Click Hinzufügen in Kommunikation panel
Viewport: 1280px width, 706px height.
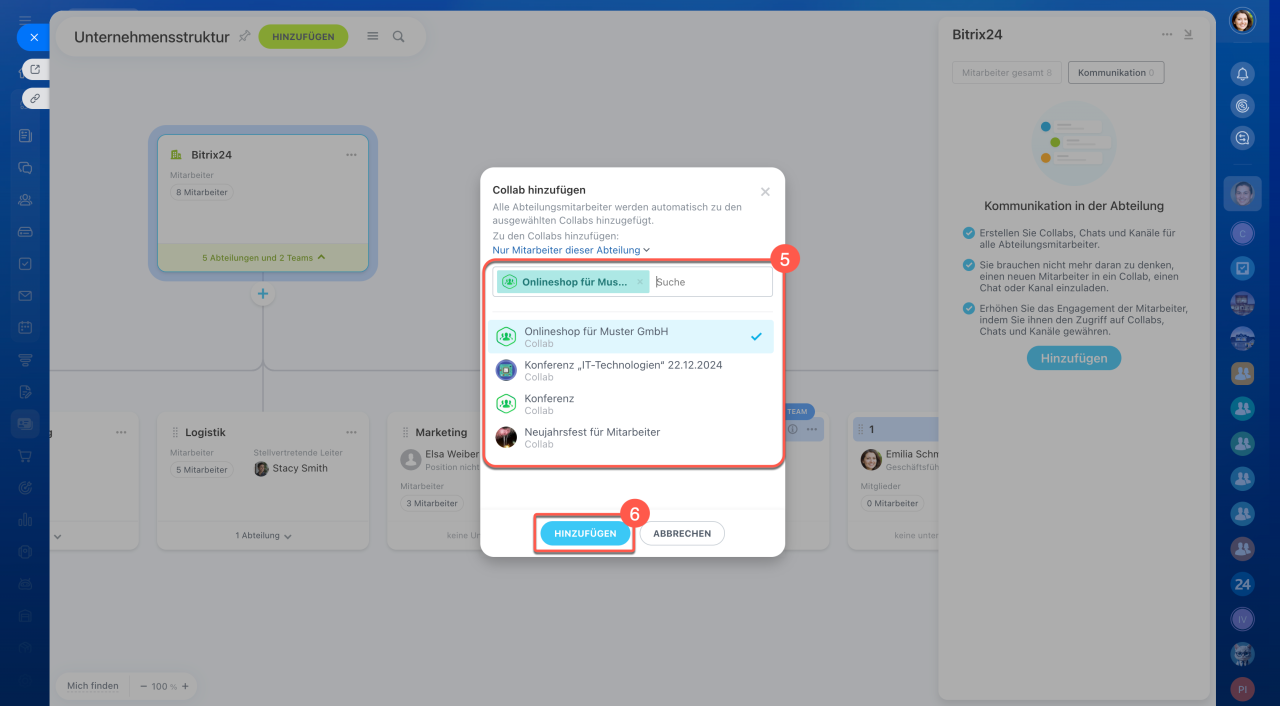click(1074, 358)
